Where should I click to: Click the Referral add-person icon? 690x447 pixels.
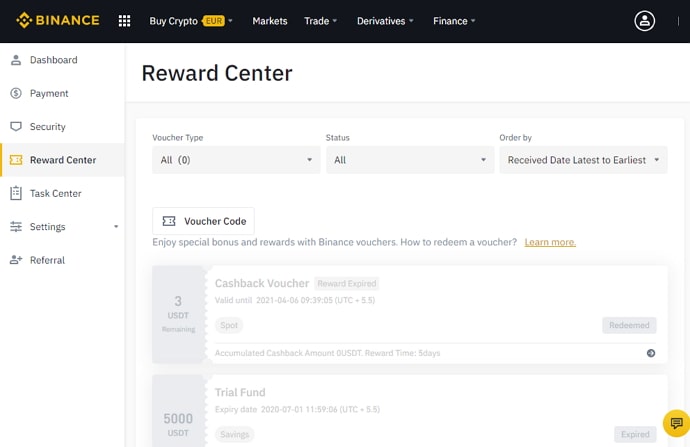tap(16, 260)
